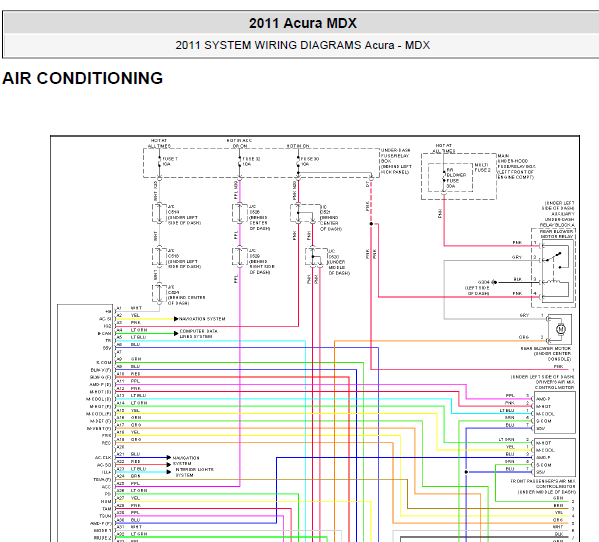
Task: Click the "DRIVER'S AIR MIX CONTROL MOTOR" label
Action: click(555, 385)
